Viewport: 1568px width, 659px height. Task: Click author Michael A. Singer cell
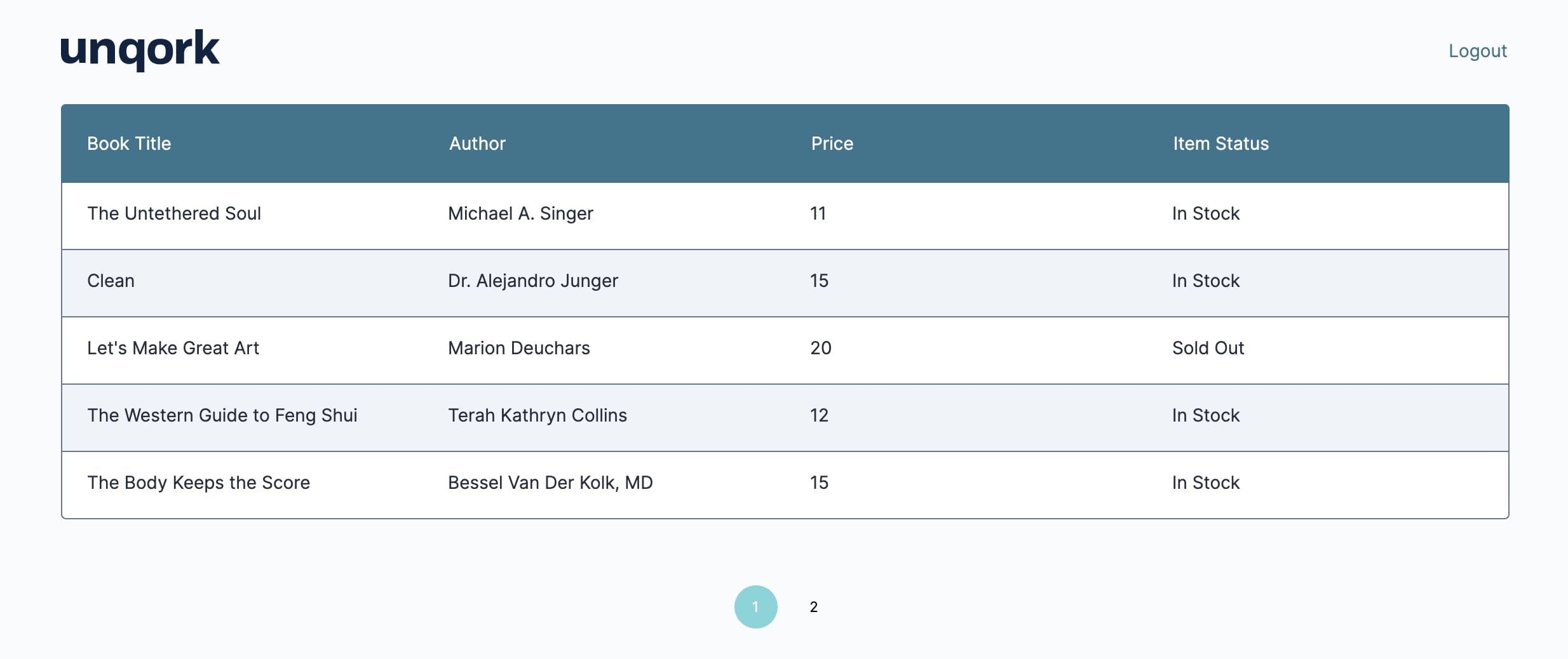[520, 213]
